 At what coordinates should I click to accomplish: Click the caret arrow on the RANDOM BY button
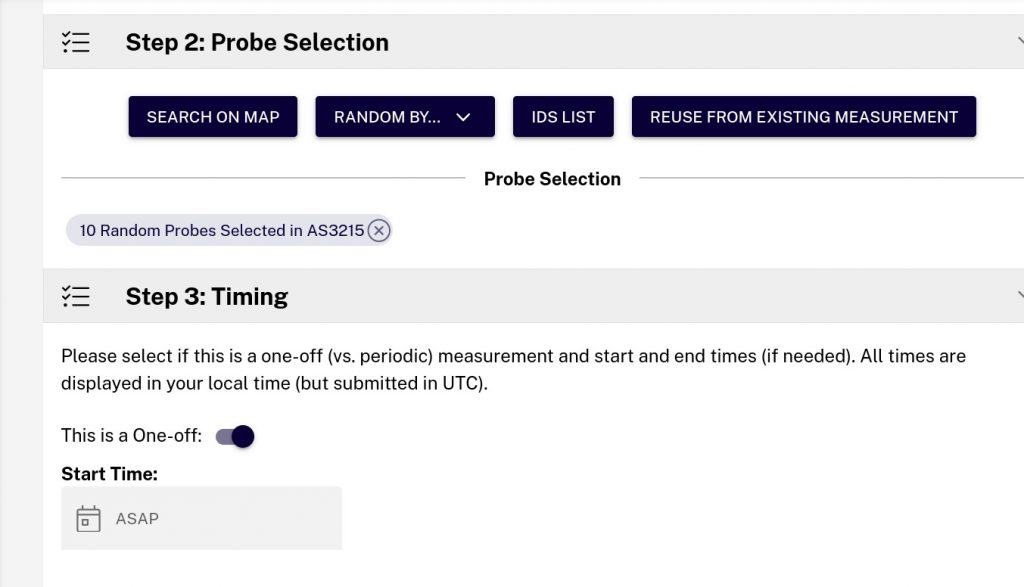pos(463,116)
